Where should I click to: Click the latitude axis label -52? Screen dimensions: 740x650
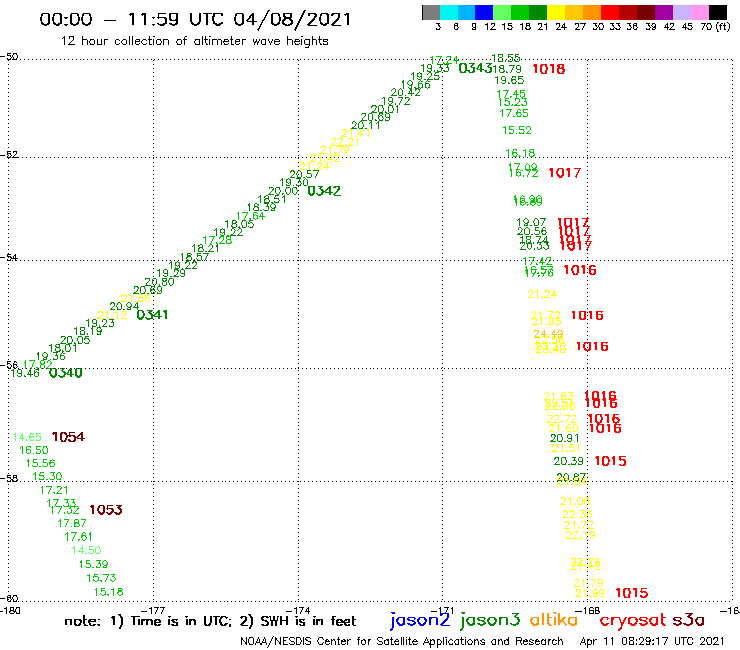9,155
